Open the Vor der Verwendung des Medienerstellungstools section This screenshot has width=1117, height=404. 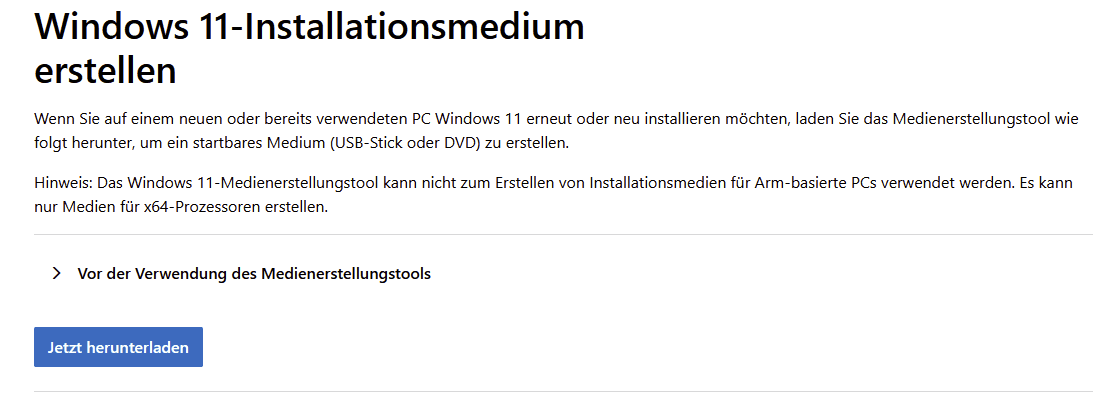254,273
